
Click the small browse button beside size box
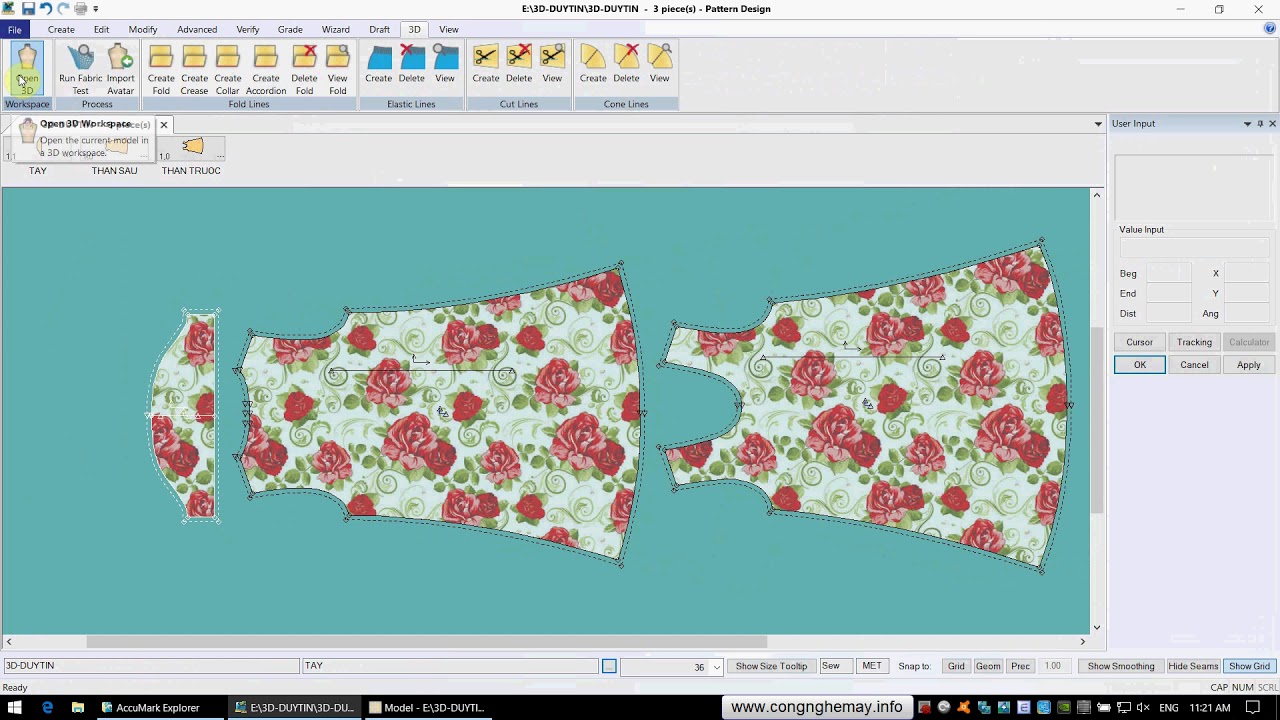[609, 666]
